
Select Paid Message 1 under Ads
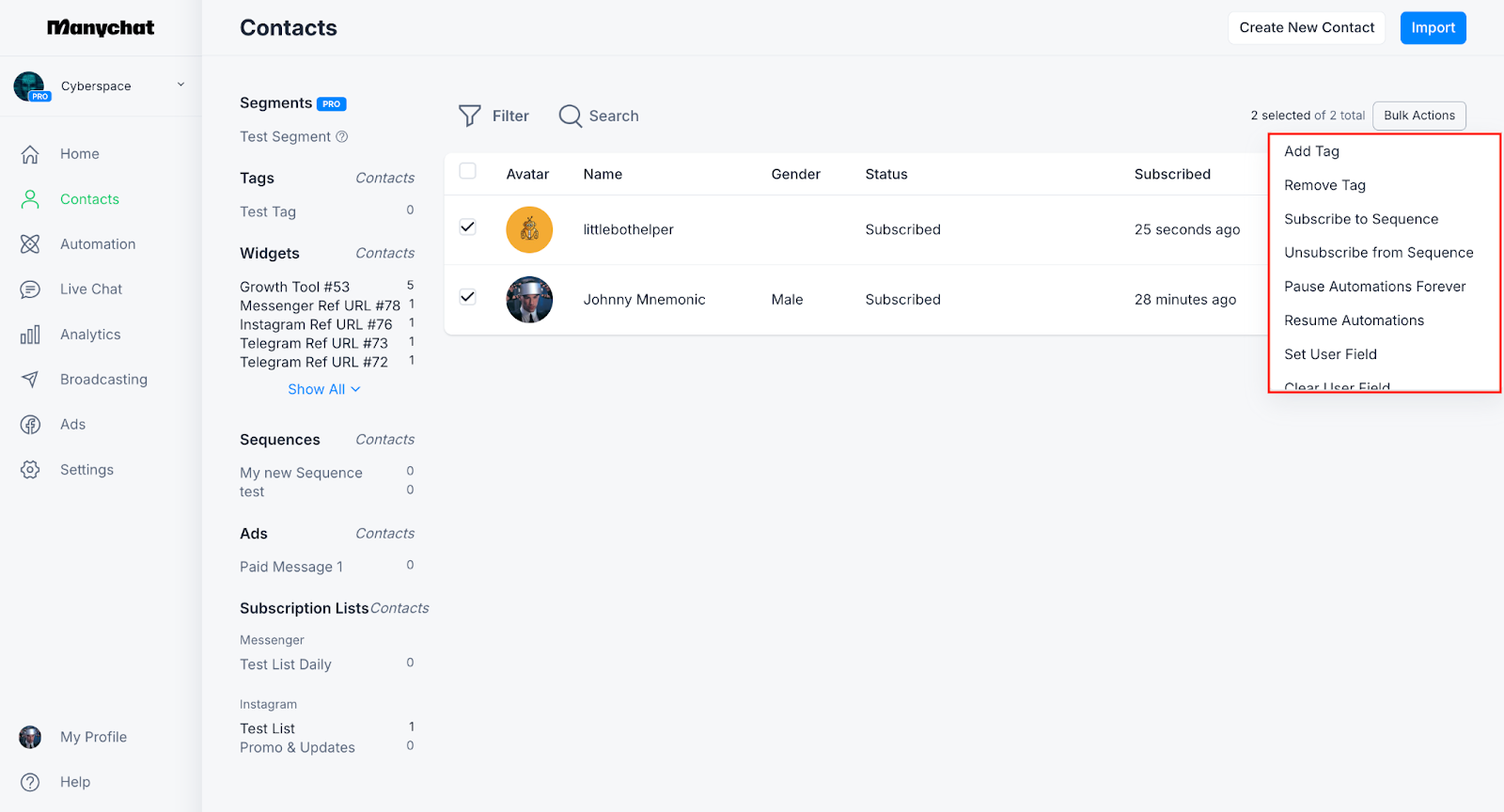pos(291,567)
